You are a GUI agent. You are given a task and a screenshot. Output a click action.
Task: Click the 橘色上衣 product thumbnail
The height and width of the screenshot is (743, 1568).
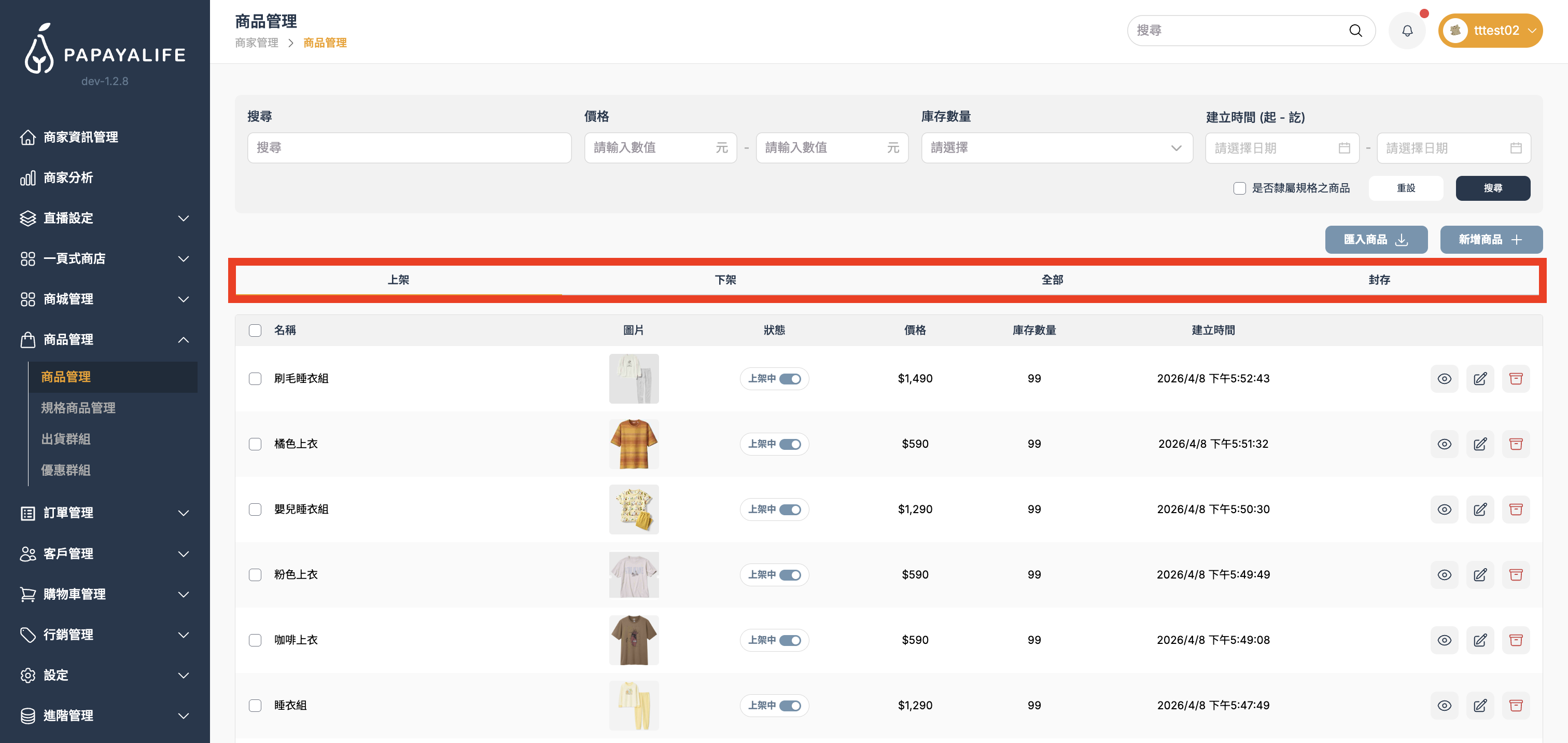(634, 444)
